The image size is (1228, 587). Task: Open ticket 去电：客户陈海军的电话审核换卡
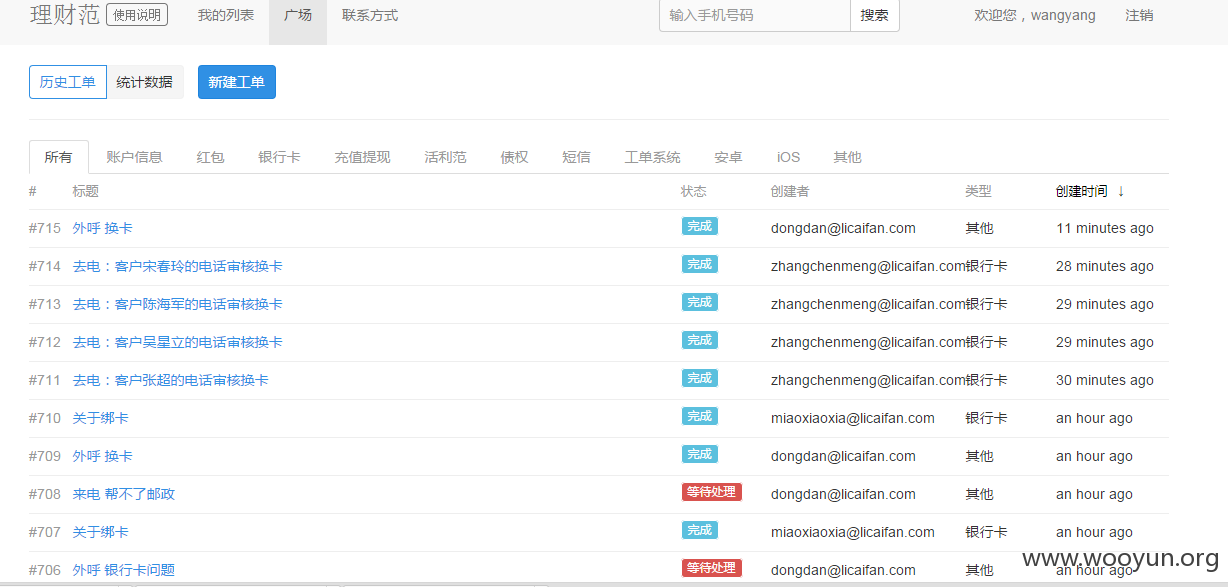[x=177, y=304]
